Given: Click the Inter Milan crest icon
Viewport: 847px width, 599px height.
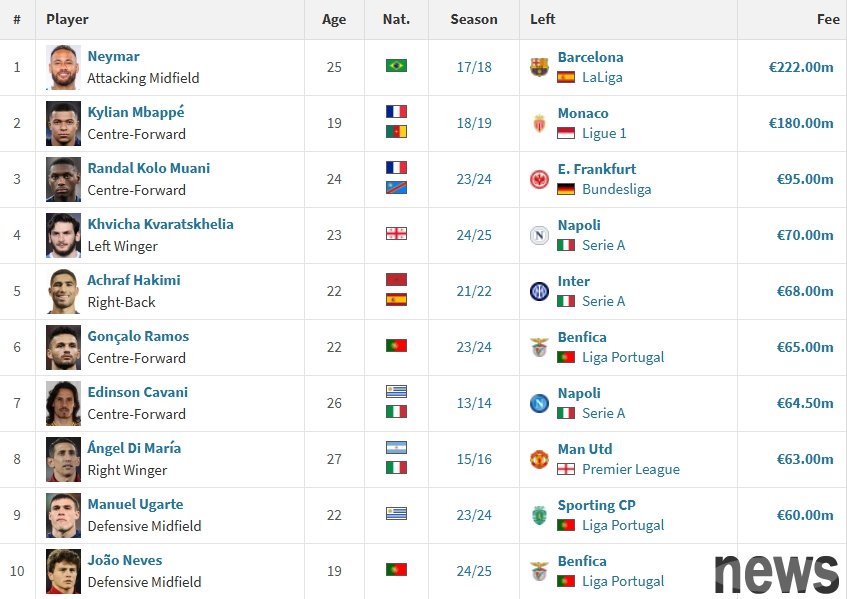Looking at the screenshot, I should (x=539, y=291).
